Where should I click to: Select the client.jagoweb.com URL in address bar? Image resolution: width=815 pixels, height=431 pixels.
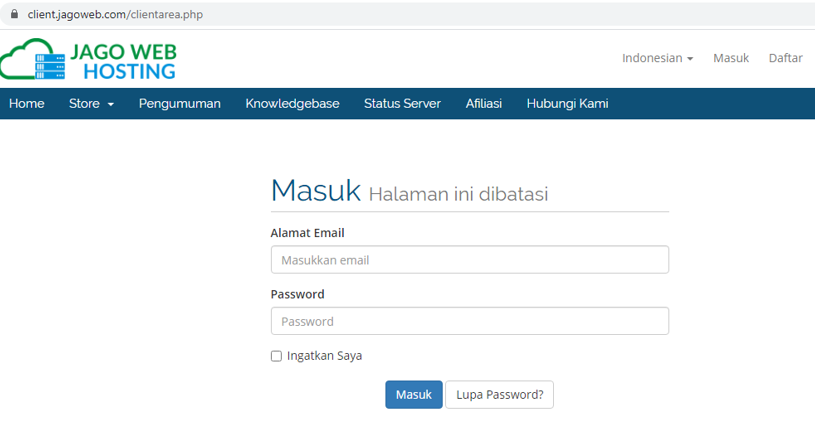(x=115, y=15)
